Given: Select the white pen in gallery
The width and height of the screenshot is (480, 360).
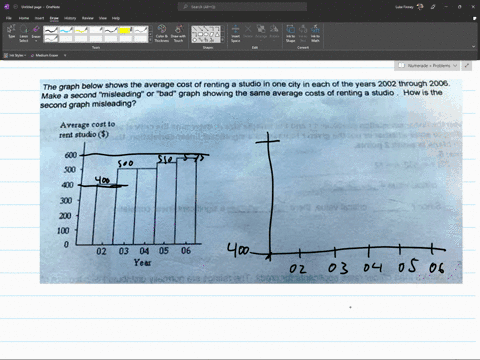Looking at the screenshot, I should 96,30.
